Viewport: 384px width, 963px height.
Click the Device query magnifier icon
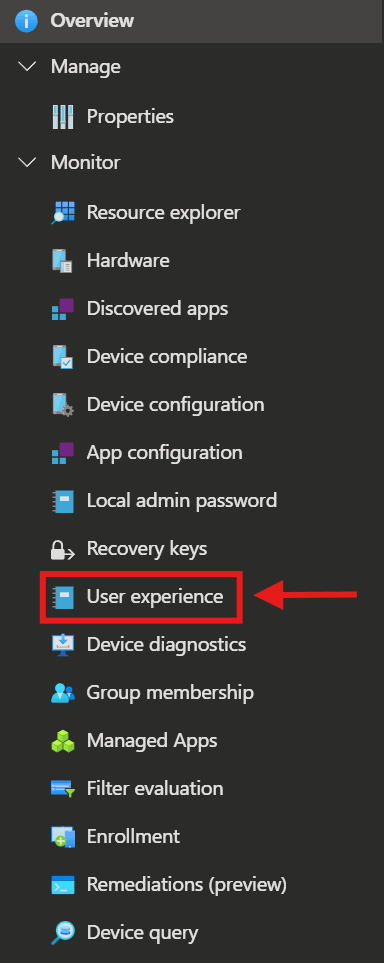click(63, 932)
